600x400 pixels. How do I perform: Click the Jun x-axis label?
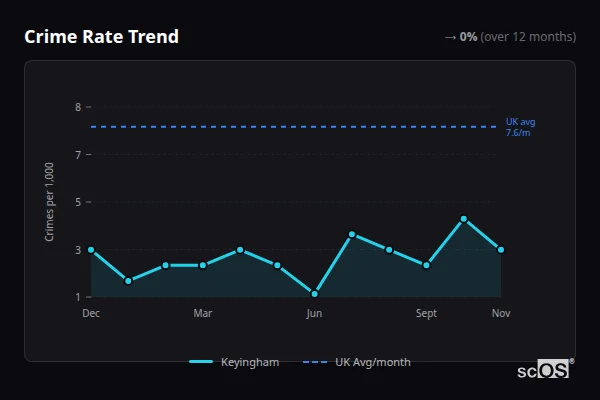pos(314,313)
